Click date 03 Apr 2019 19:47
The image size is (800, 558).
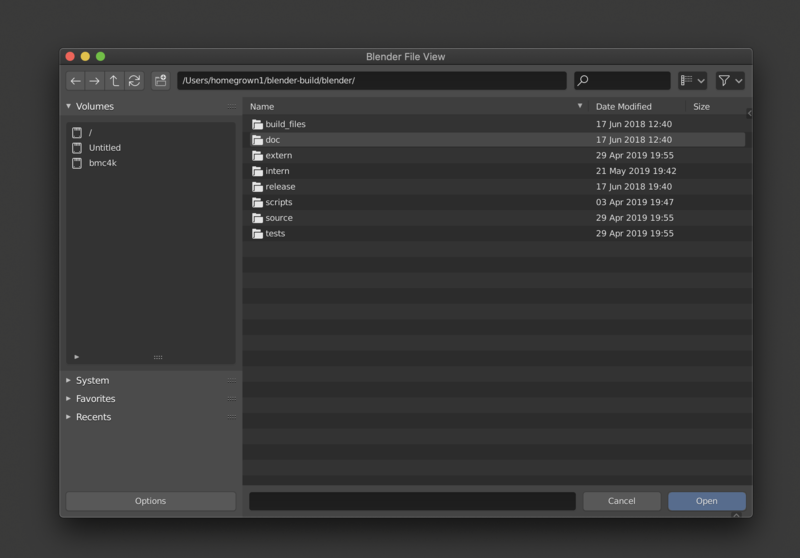(x=635, y=202)
